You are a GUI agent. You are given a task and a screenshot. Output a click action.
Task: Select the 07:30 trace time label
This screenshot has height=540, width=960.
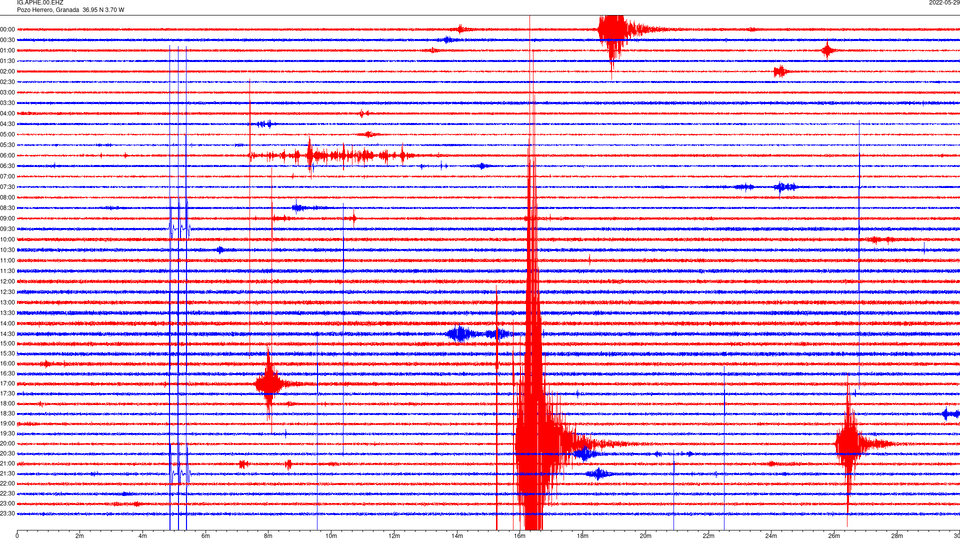point(8,187)
